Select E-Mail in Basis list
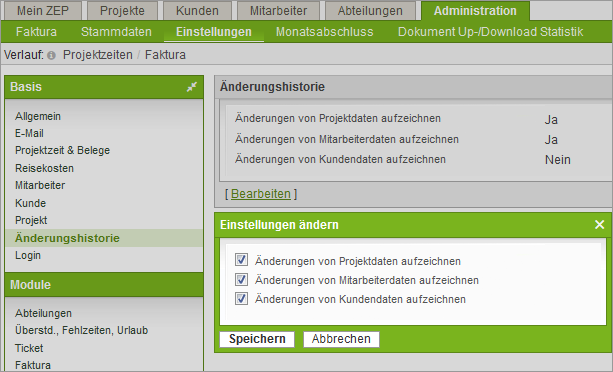This screenshot has height=372, width=613. coord(29,133)
